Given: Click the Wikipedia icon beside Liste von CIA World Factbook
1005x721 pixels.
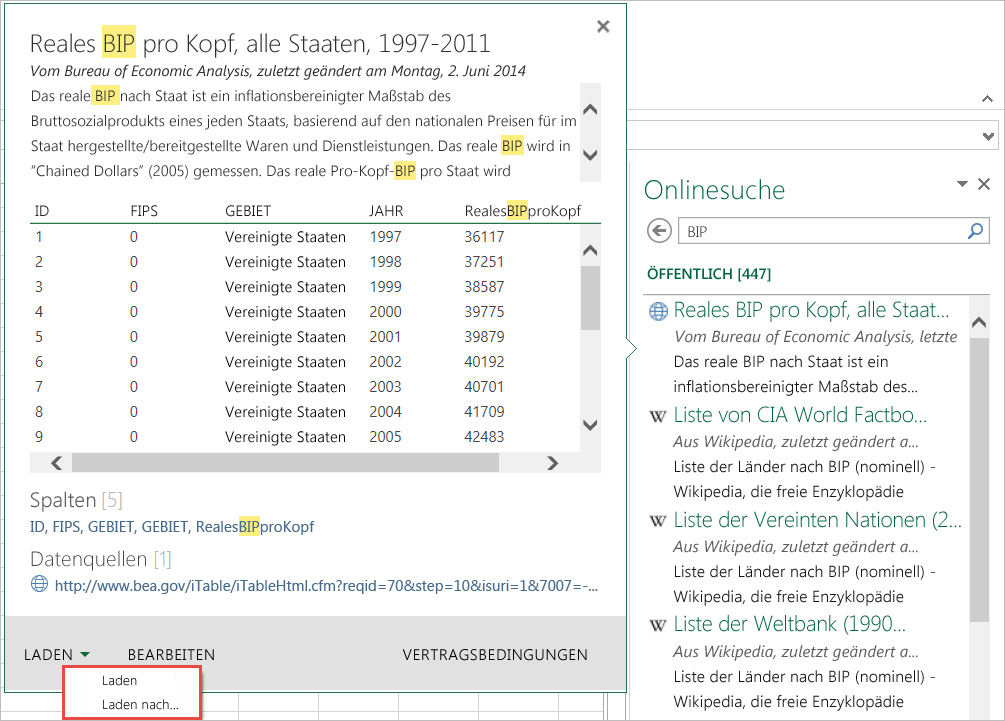Looking at the screenshot, I should pos(658,417).
